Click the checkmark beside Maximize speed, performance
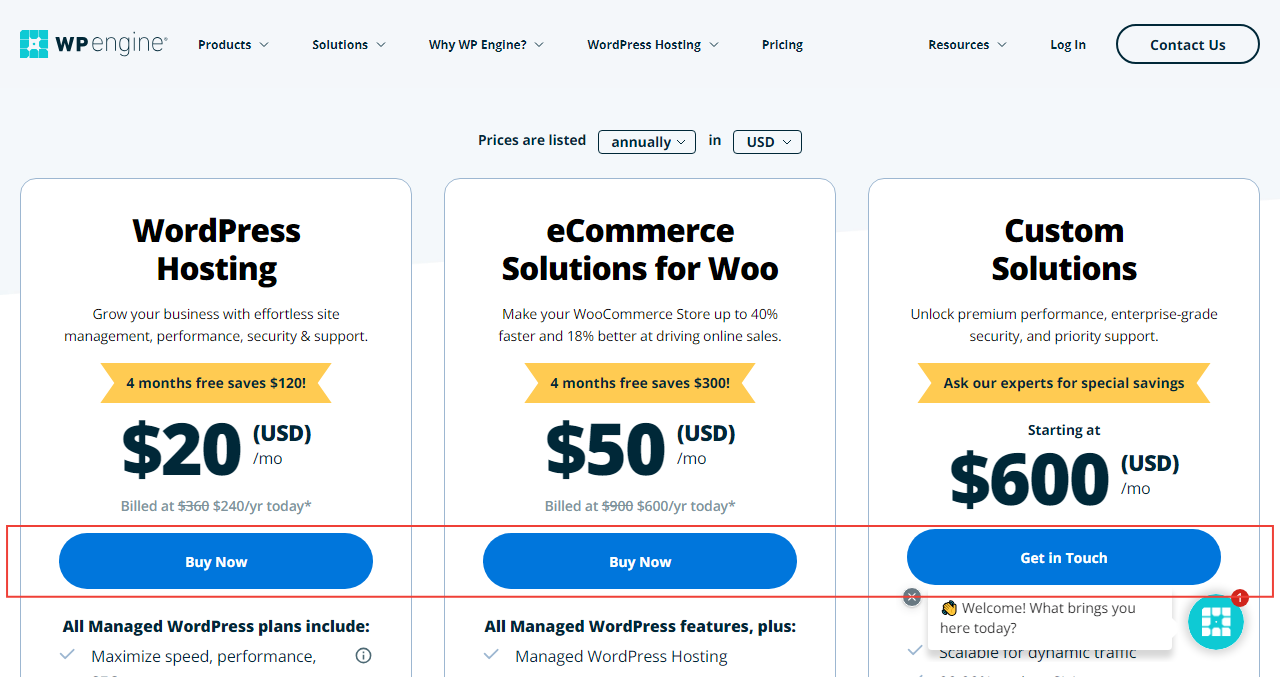The image size is (1280, 677). coord(66,654)
